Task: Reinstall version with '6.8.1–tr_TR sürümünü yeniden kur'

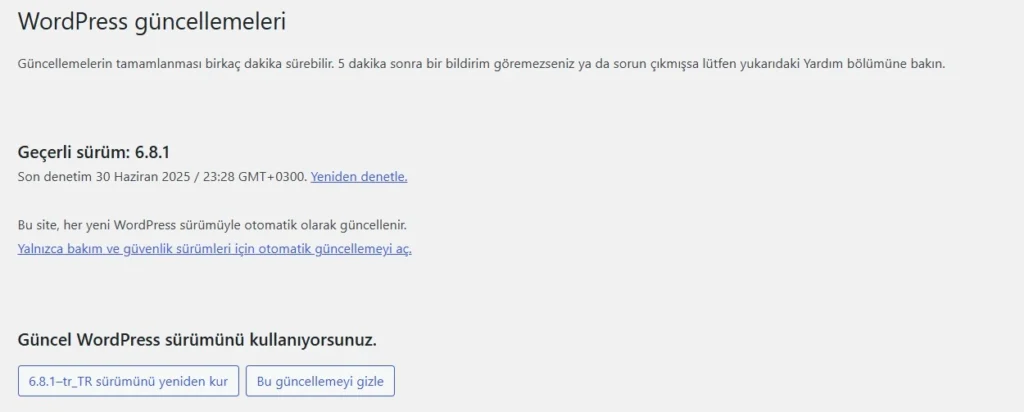Action: [x=129, y=381]
